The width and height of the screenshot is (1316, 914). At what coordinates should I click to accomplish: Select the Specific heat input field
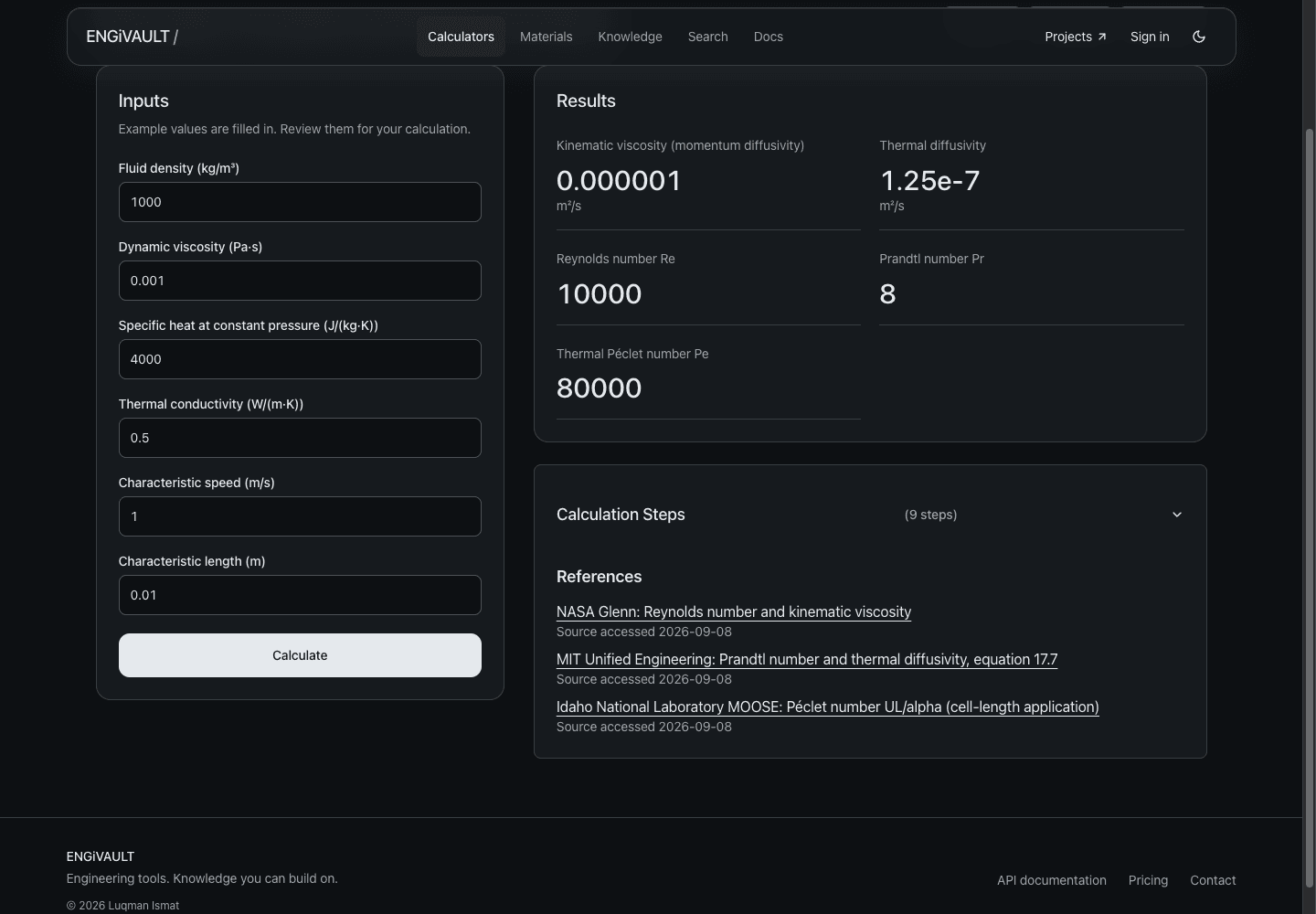[300, 359]
